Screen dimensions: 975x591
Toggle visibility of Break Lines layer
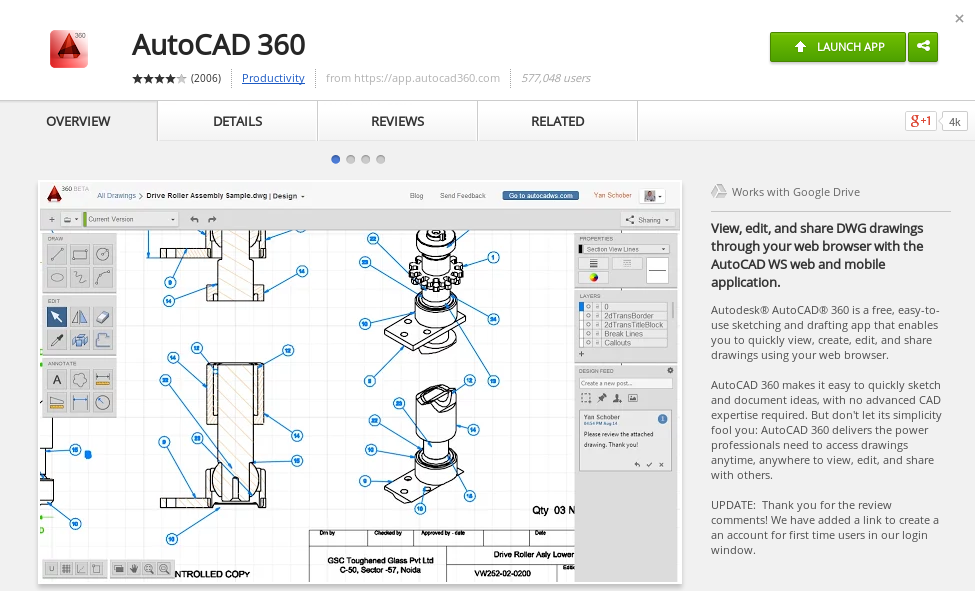click(x=588, y=334)
